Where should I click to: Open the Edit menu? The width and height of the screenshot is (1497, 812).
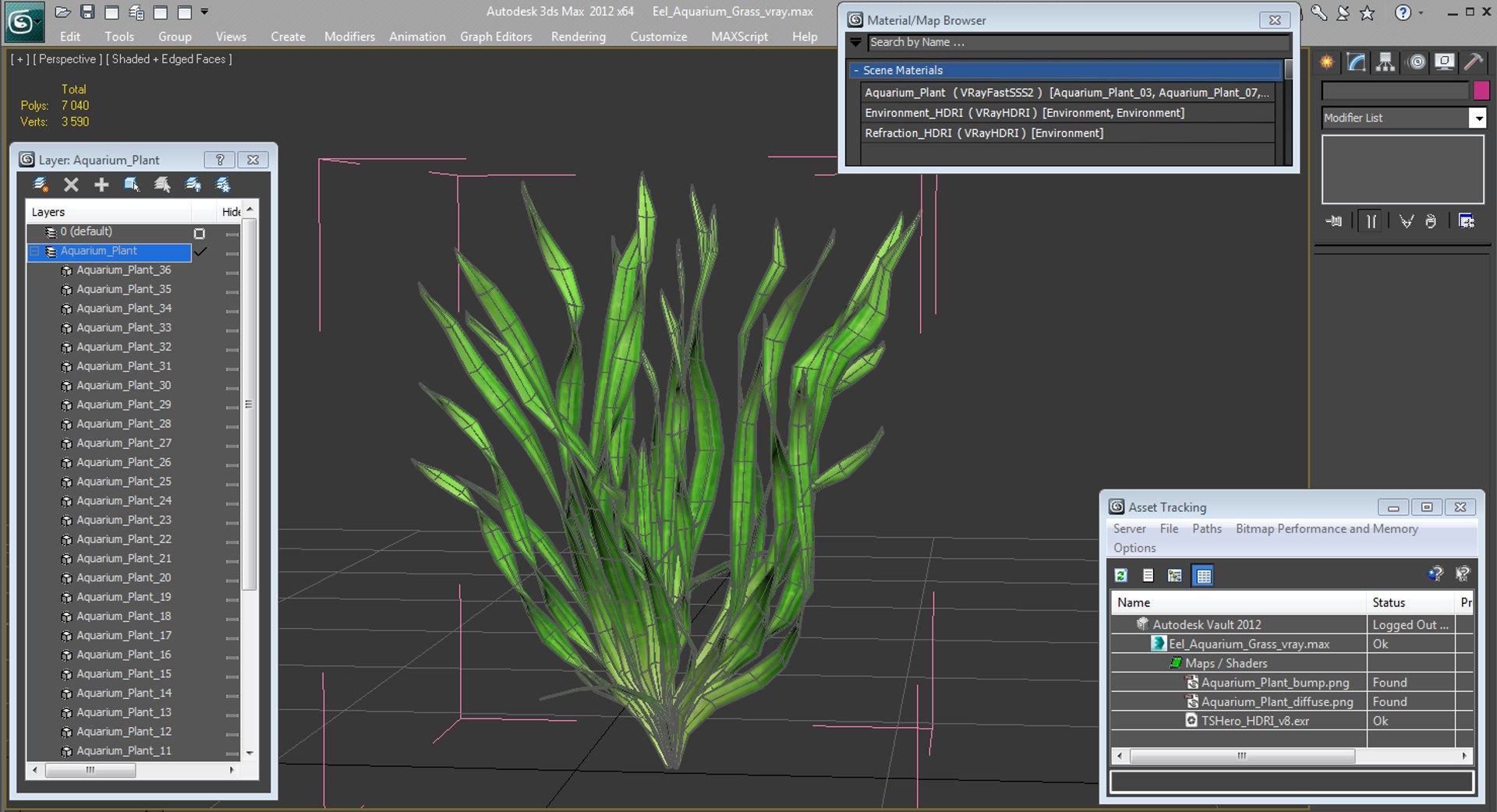[70, 37]
